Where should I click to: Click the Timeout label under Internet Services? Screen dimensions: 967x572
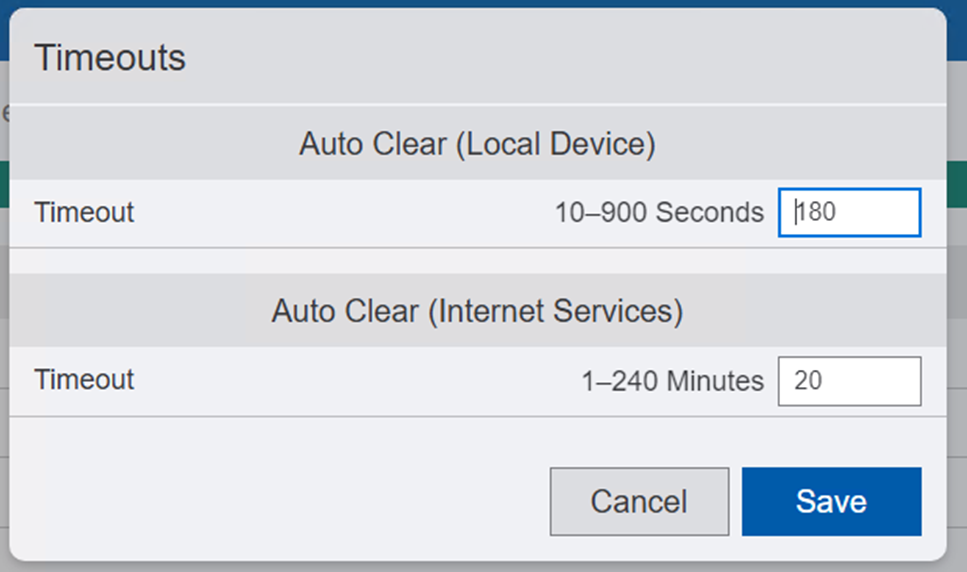(x=84, y=381)
